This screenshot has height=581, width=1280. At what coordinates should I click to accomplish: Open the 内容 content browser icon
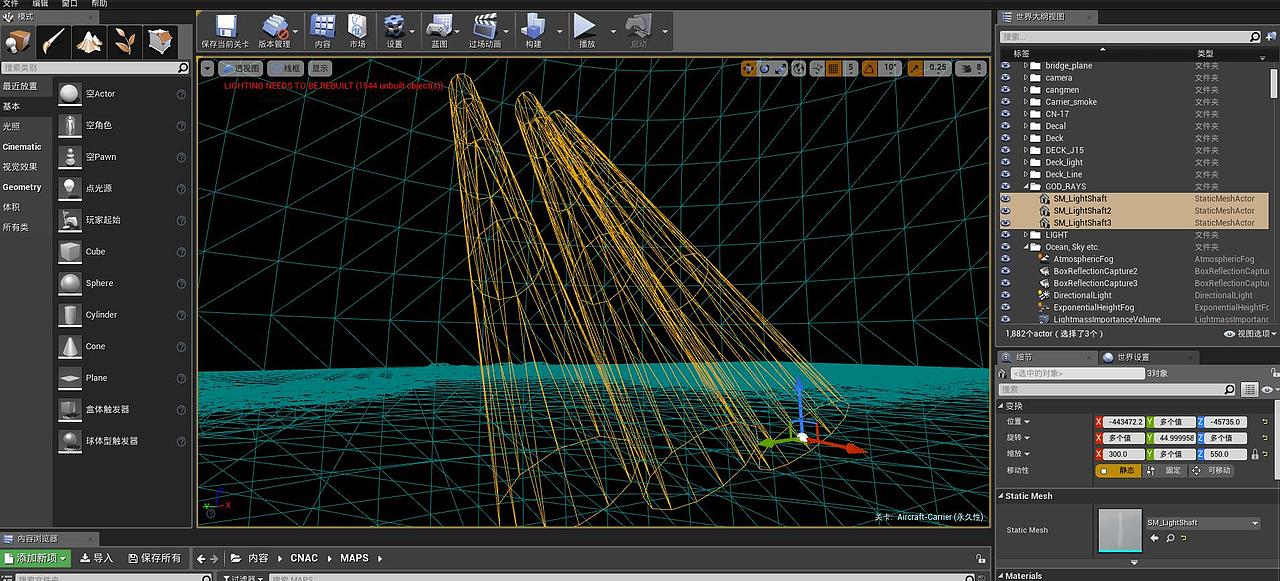point(322,26)
